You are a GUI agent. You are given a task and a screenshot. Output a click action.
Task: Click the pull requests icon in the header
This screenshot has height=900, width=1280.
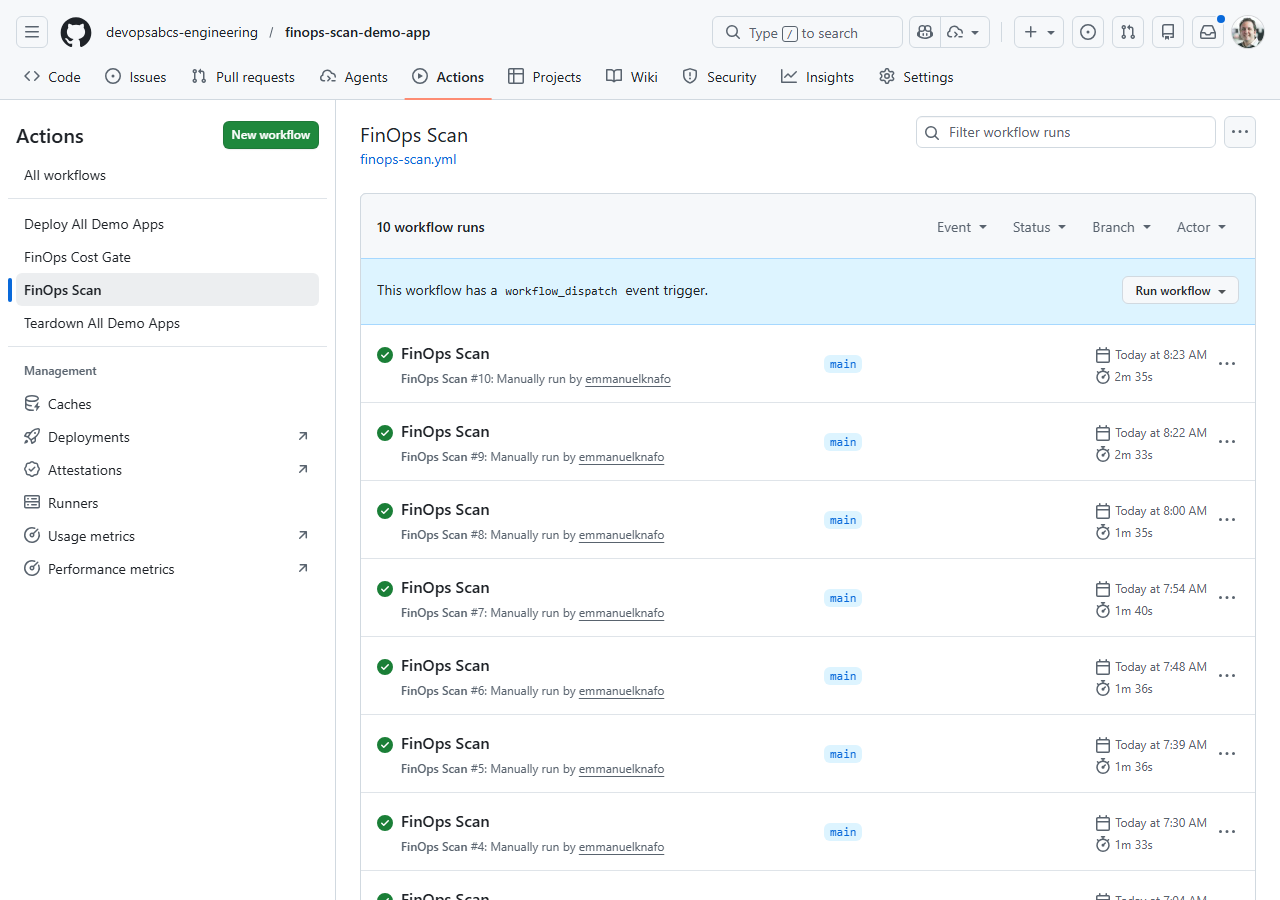coord(1127,31)
